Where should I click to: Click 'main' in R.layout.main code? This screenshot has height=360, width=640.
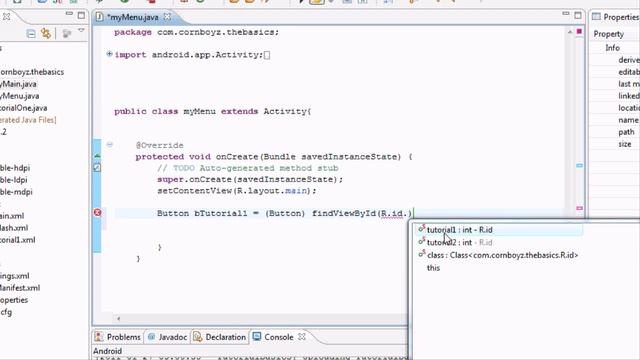tap(296, 191)
